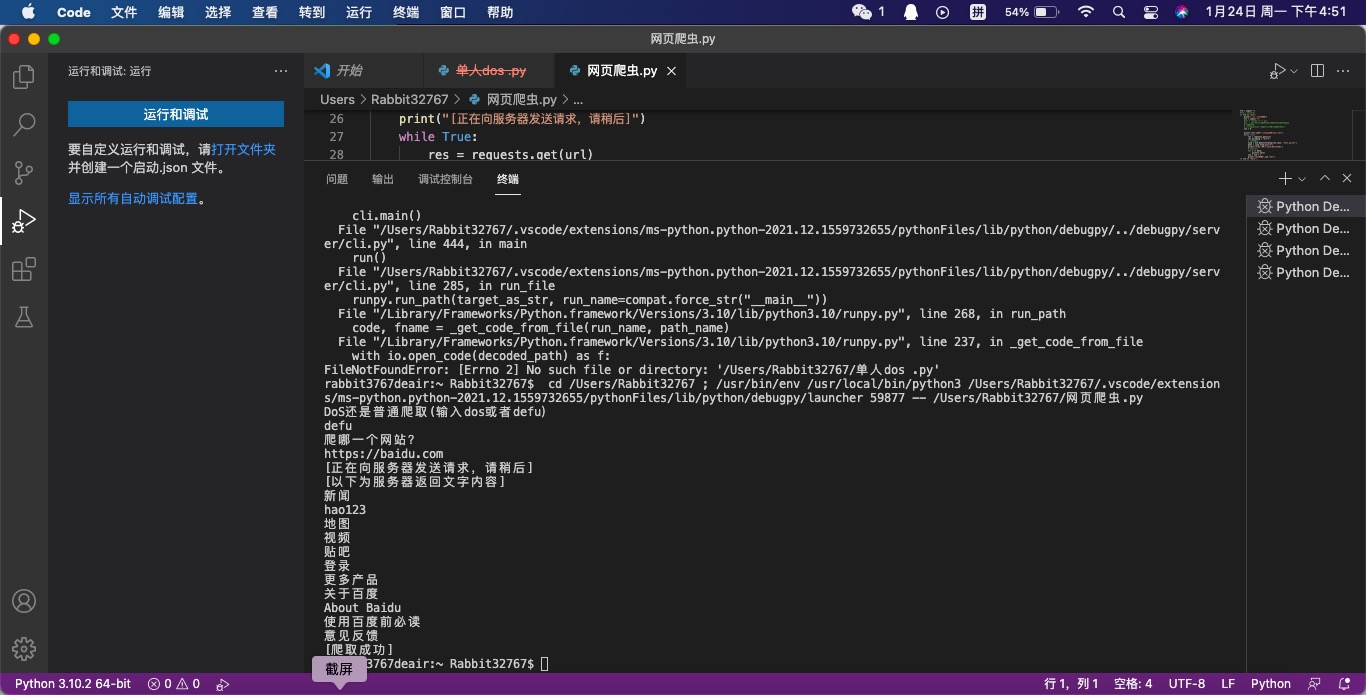
Task: Open the notifications bell in the status bar
Action: [x=1343, y=684]
